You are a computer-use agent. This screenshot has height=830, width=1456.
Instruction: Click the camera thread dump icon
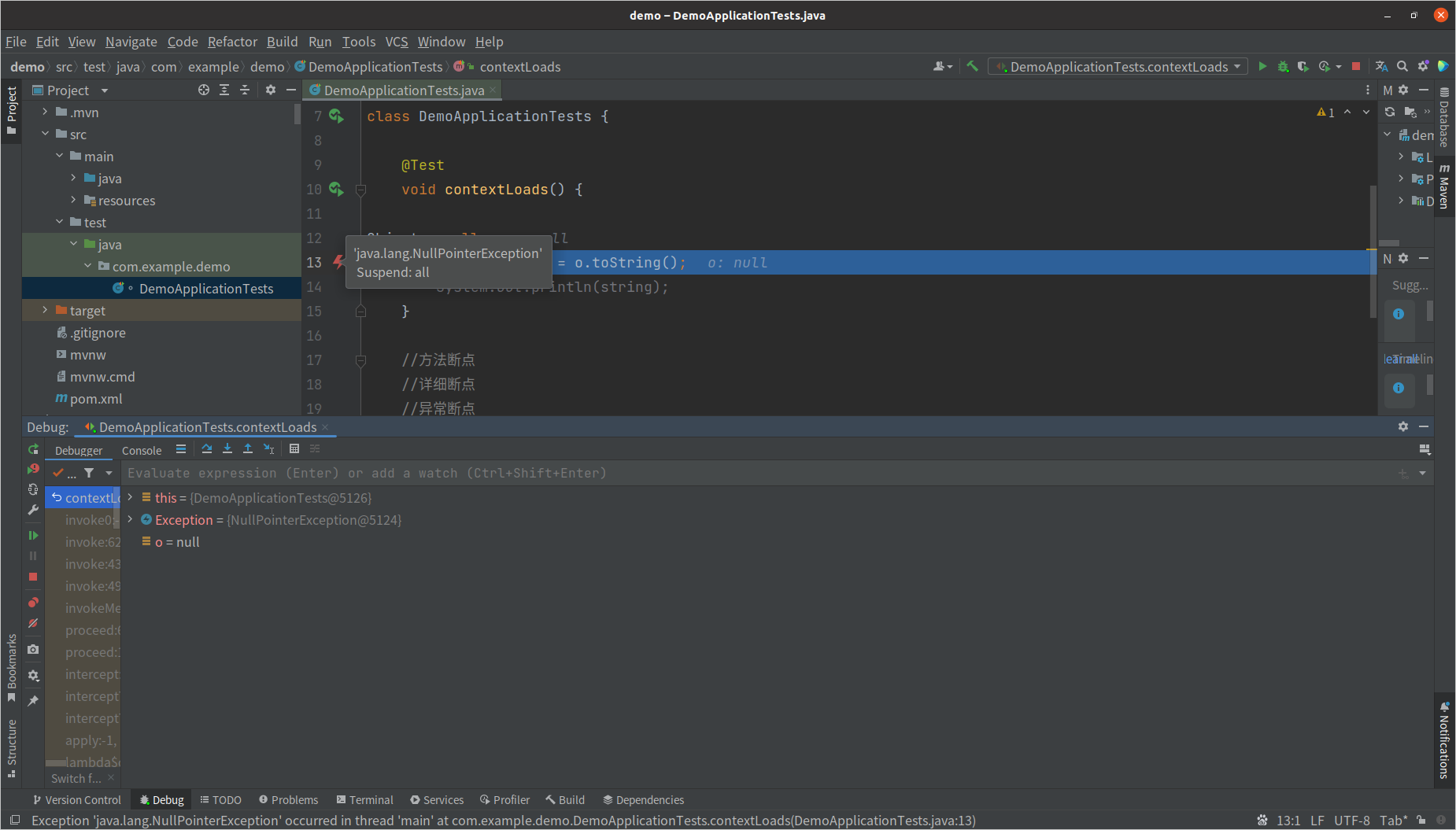click(x=33, y=650)
